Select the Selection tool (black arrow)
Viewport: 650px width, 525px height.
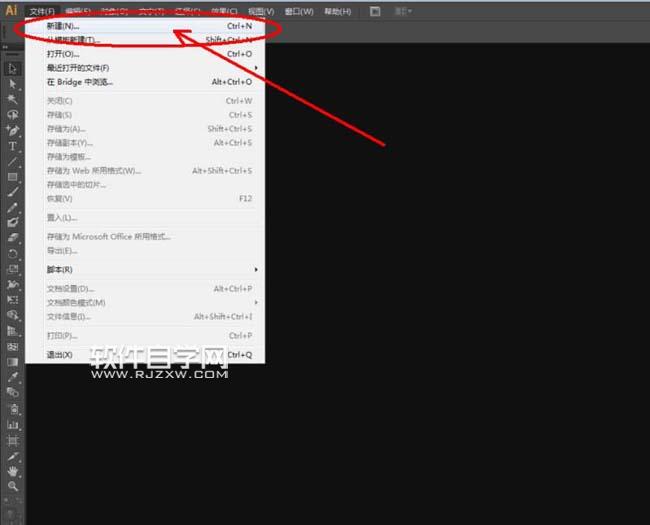tap(12, 69)
